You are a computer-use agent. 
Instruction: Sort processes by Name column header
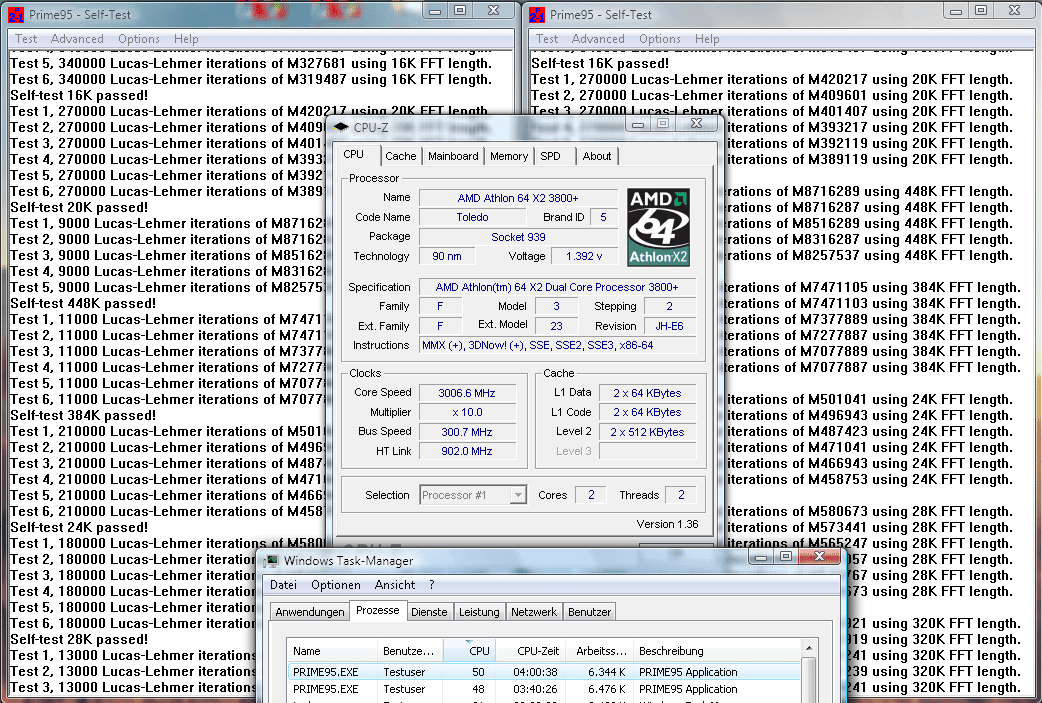pos(332,651)
